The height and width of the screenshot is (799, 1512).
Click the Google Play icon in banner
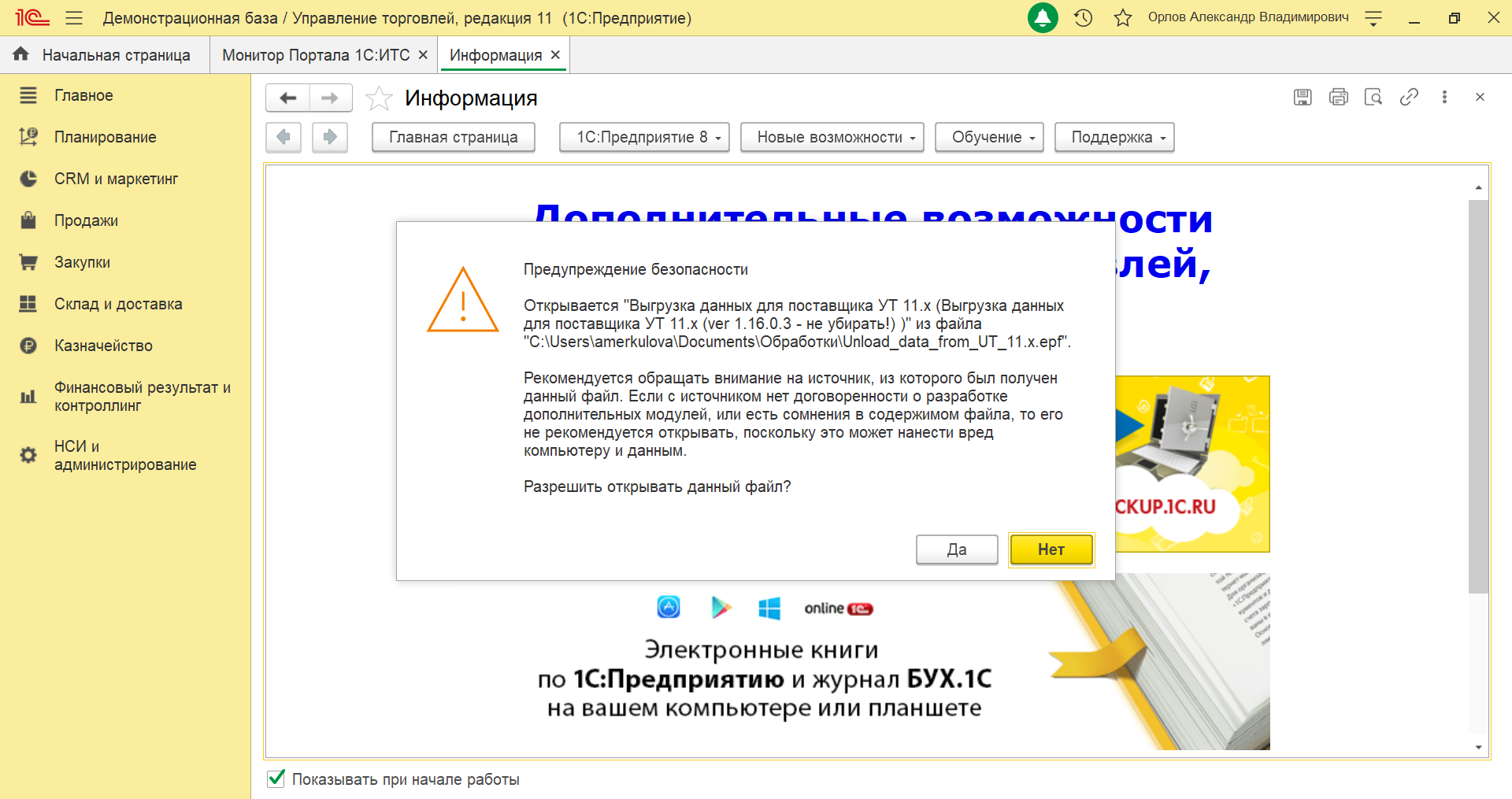pos(721,608)
